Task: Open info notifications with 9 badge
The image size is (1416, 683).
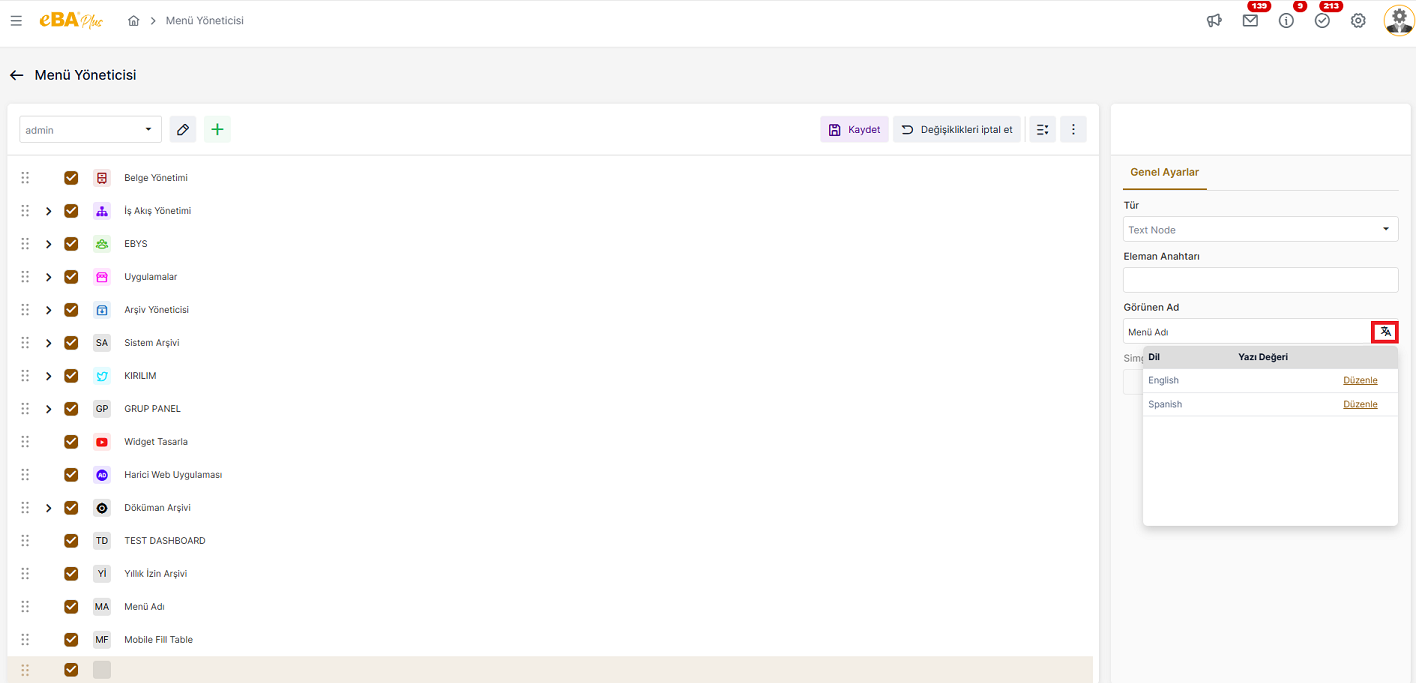Action: (1286, 20)
